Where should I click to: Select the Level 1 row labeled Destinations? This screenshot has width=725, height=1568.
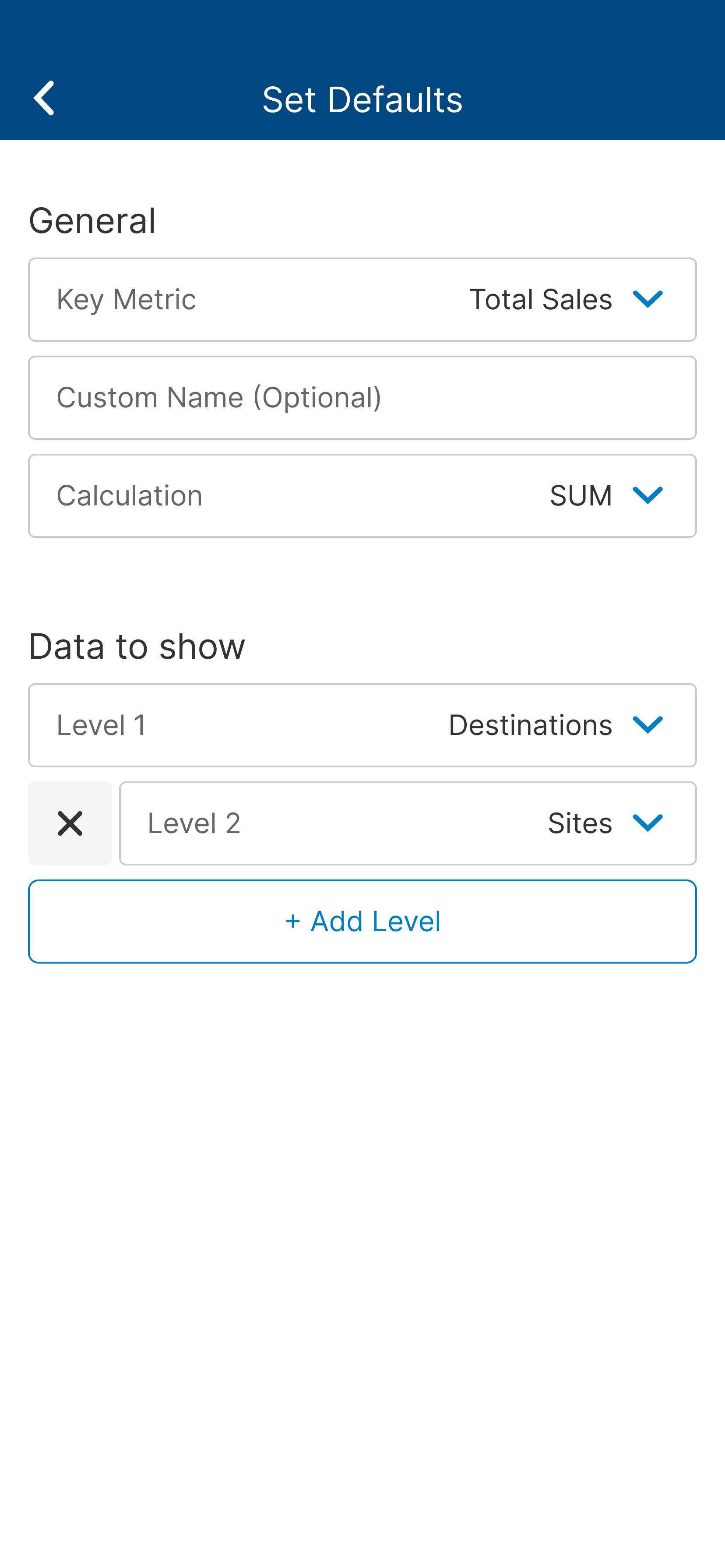pyautogui.click(x=362, y=724)
